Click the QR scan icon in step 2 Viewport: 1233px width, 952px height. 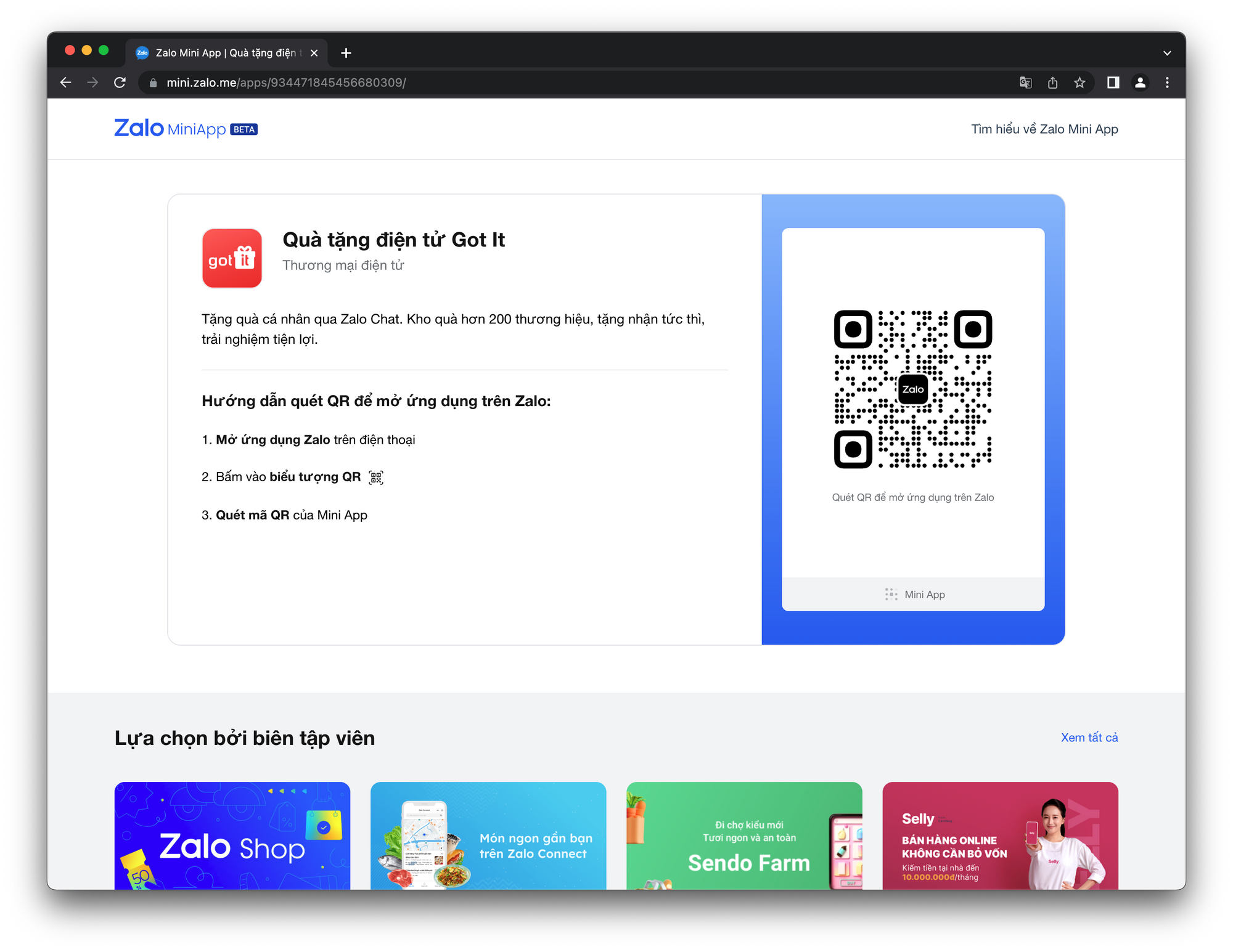tap(376, 477)
